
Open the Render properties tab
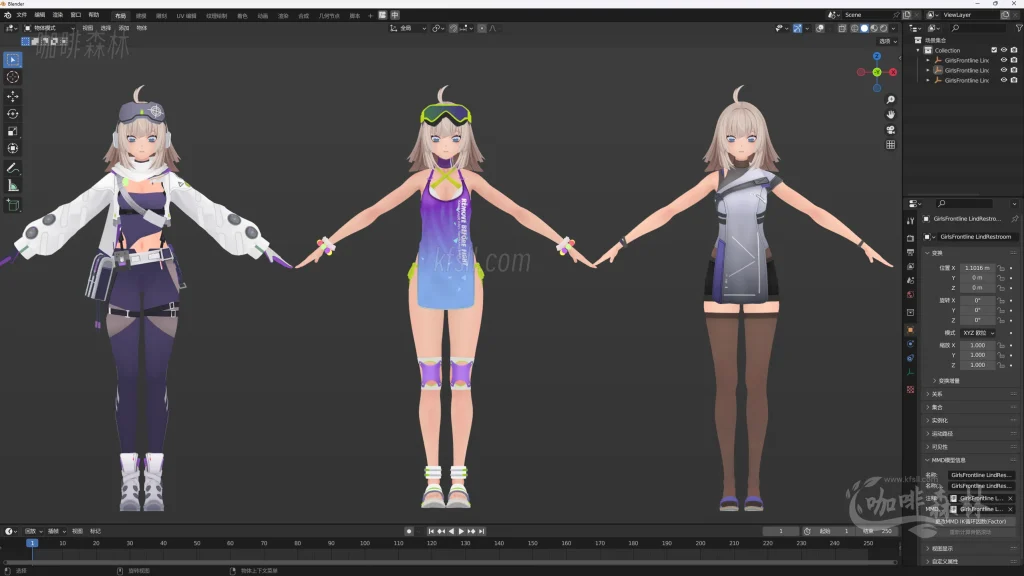tap(910, 238)
